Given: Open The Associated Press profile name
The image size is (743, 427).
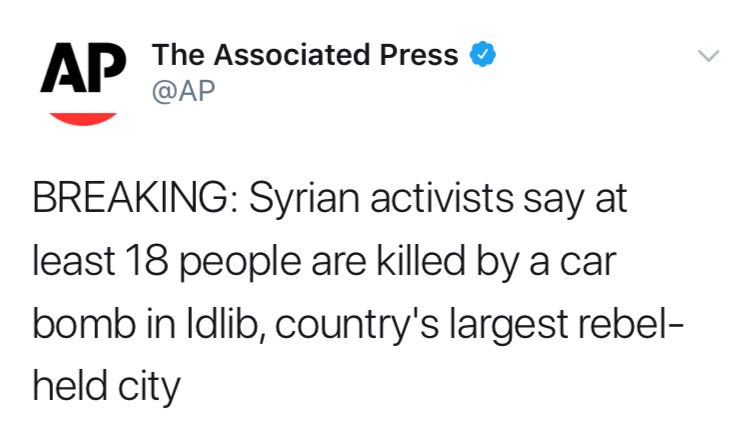Looking at the screenshot, I should pos(305,55).
